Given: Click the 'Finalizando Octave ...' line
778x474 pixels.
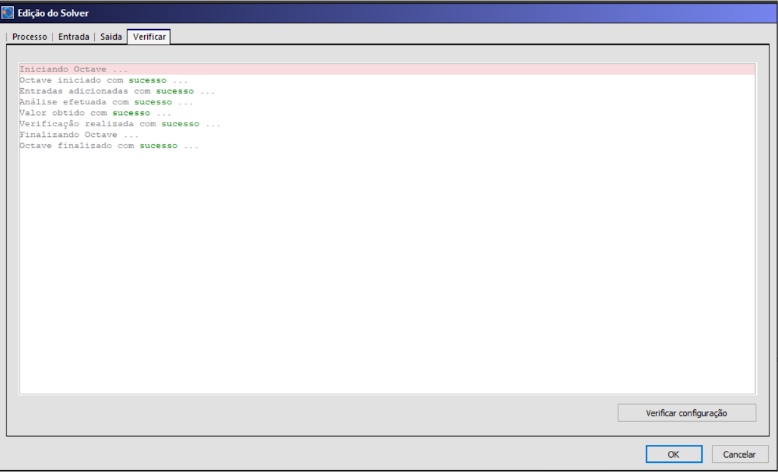Looking at the screenshot, I should (x=78, y=135).
